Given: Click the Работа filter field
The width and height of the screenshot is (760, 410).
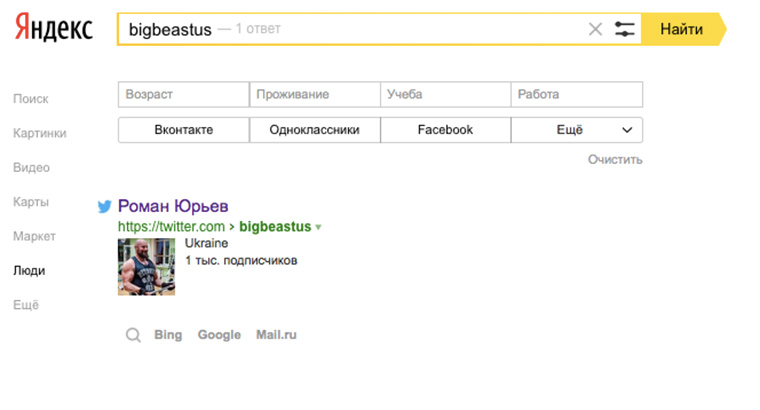Looking at the screenshot, I should tap(577, 94).
